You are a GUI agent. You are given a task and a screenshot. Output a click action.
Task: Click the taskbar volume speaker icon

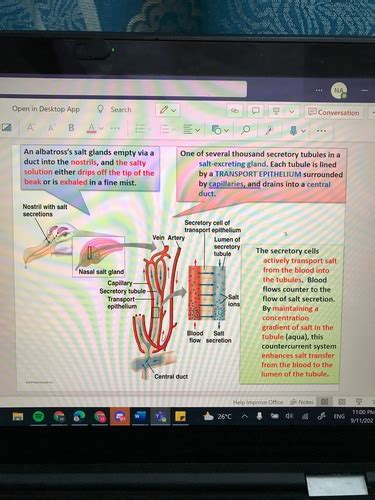pos(290,416)
